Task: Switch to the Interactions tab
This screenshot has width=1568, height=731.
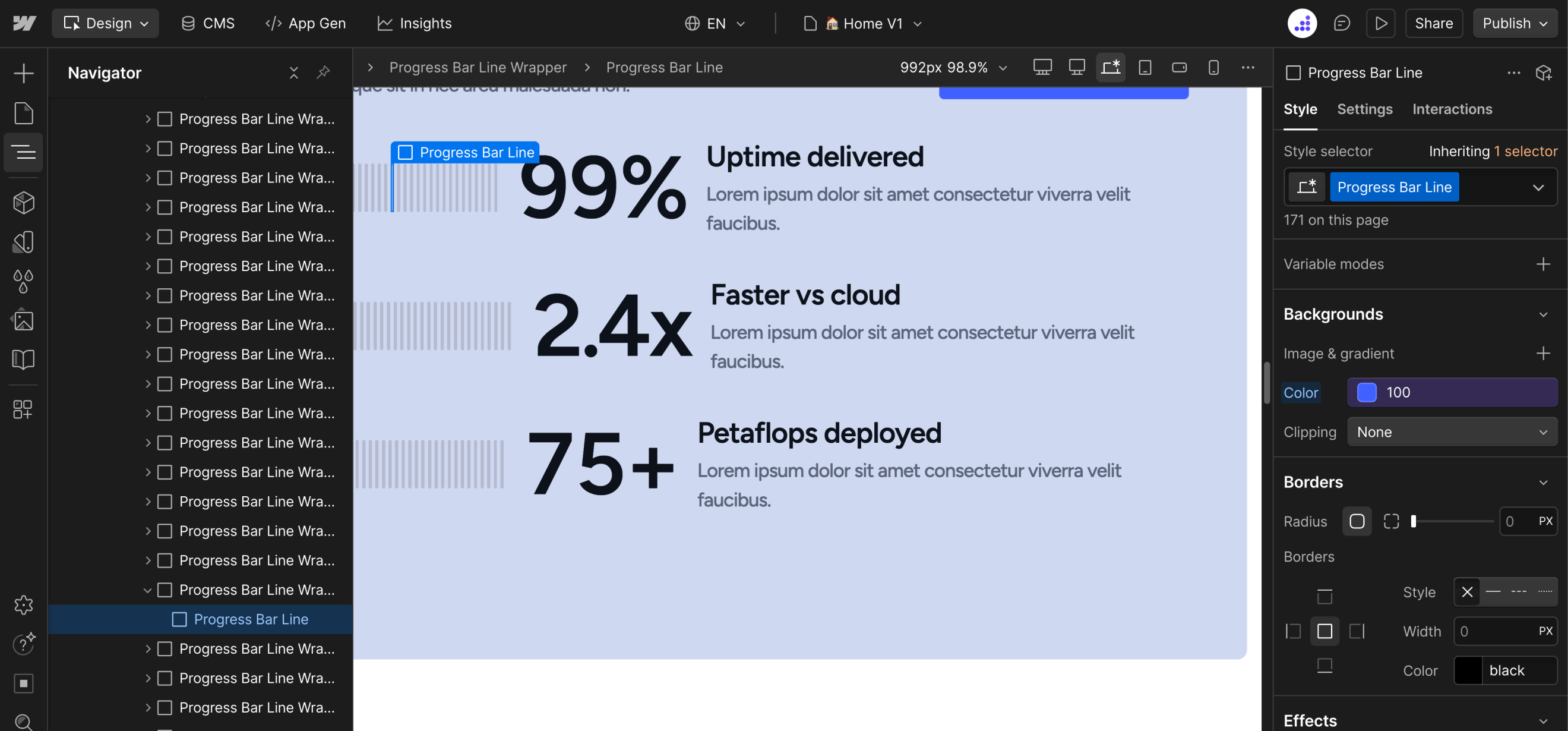Action: point(1452,109)
